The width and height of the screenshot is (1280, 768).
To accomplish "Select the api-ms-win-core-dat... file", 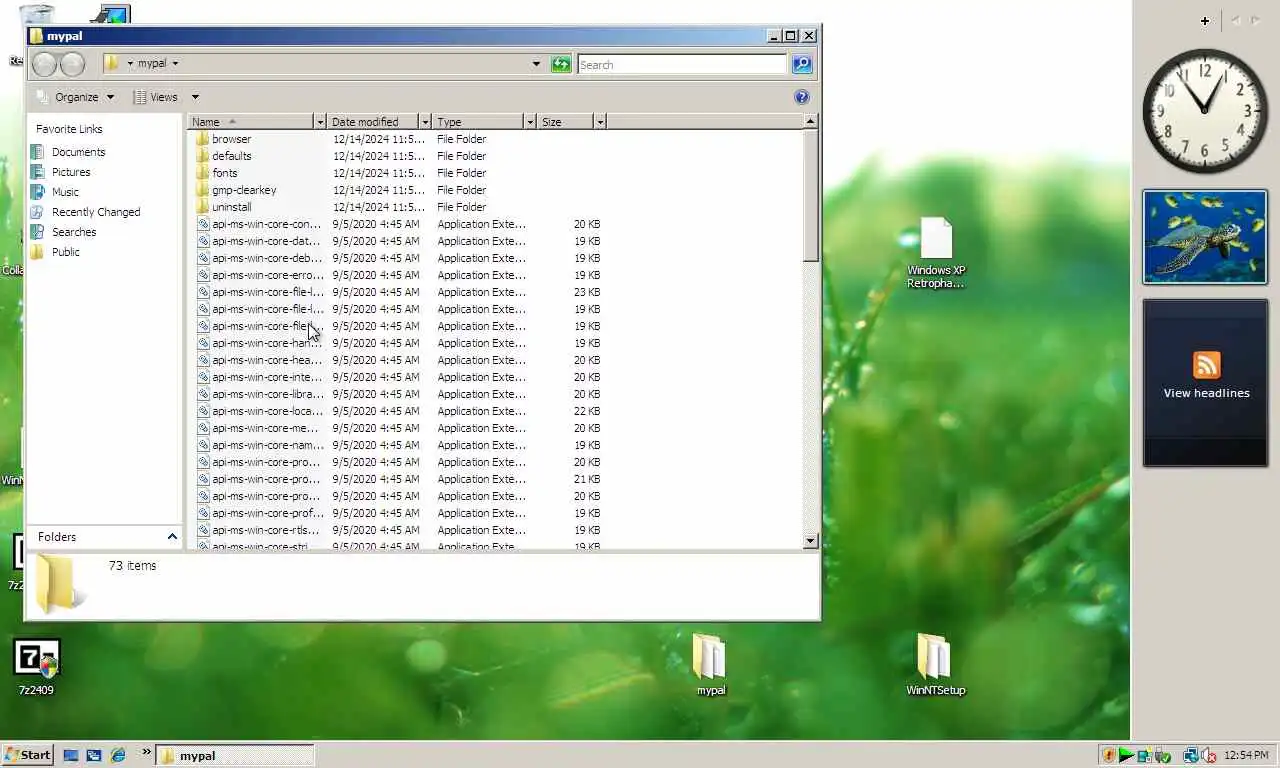I will (260, 241).
